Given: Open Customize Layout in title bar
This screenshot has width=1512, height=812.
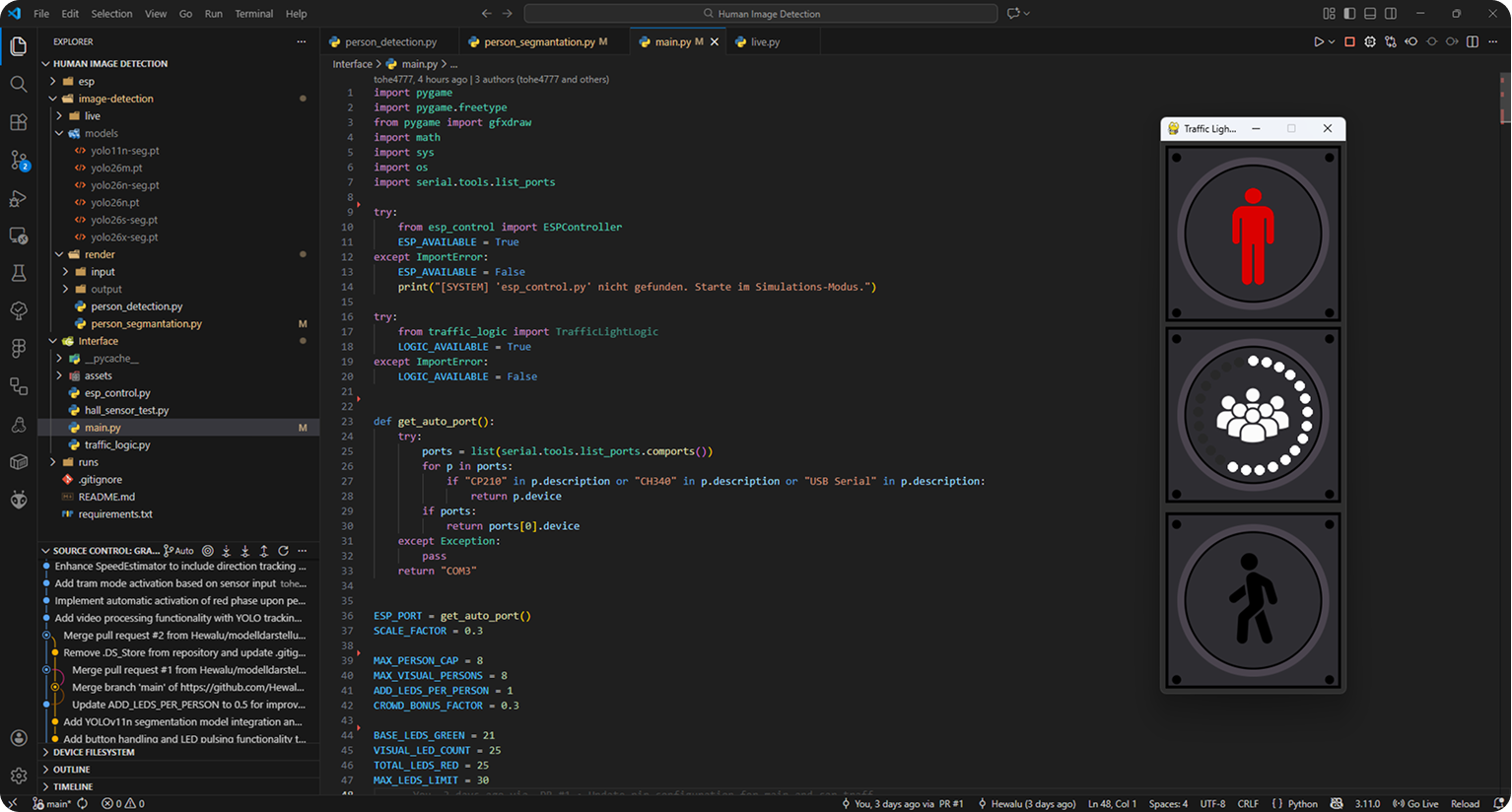Looking at the screenshot, I should tap(1330, 14).
